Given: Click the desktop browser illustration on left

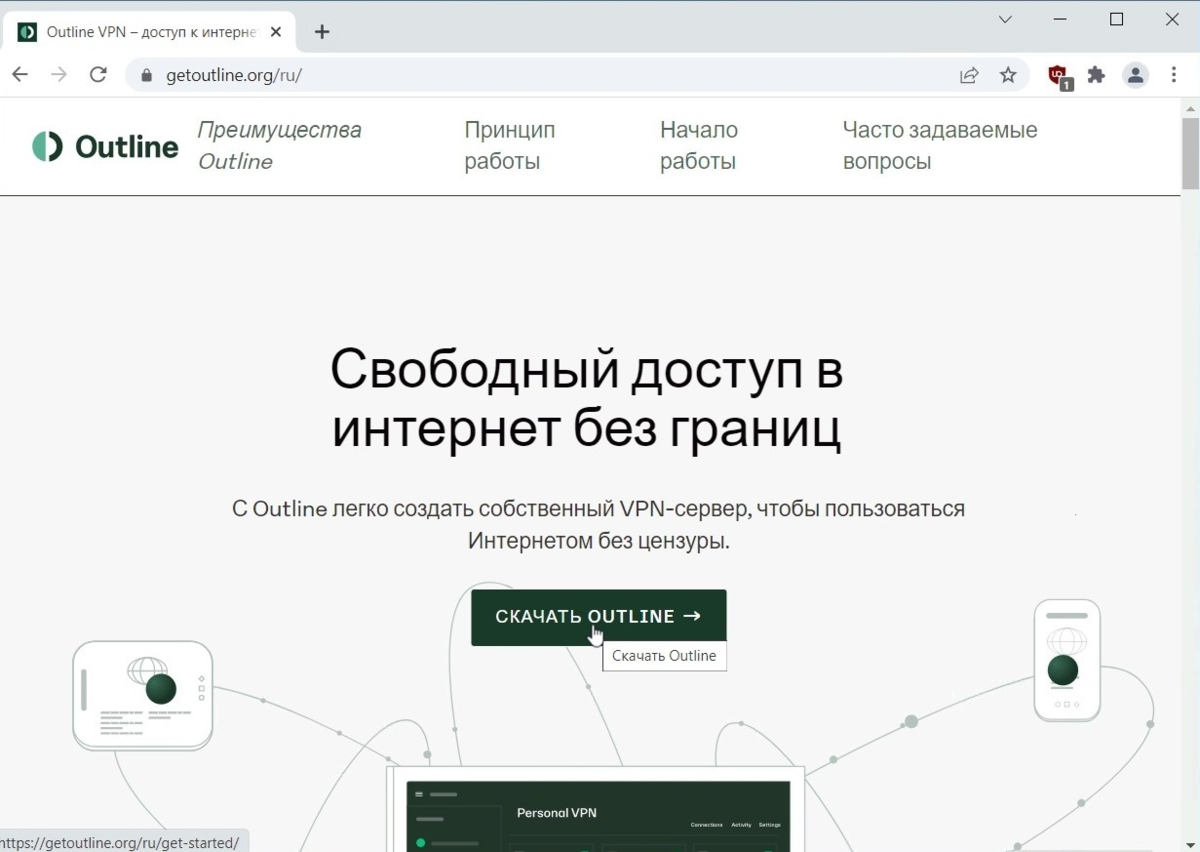Looking at the screenshot, I should (142, 695).
